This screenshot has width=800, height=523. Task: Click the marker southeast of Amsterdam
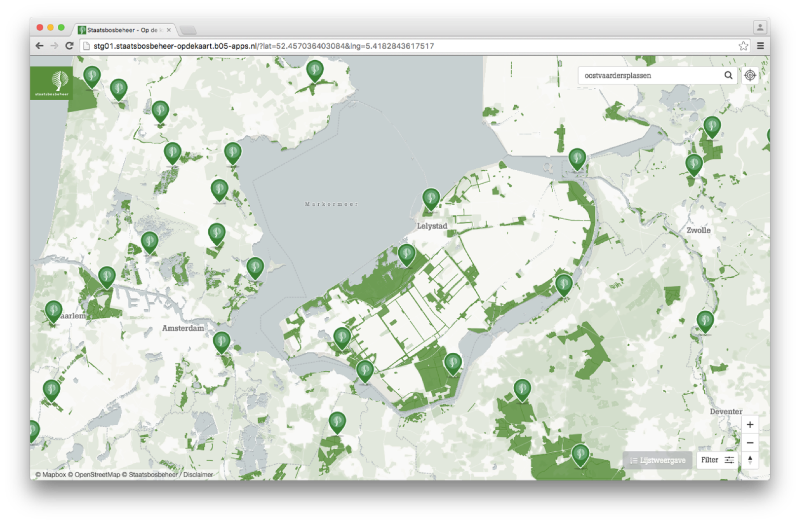[222, 342]
